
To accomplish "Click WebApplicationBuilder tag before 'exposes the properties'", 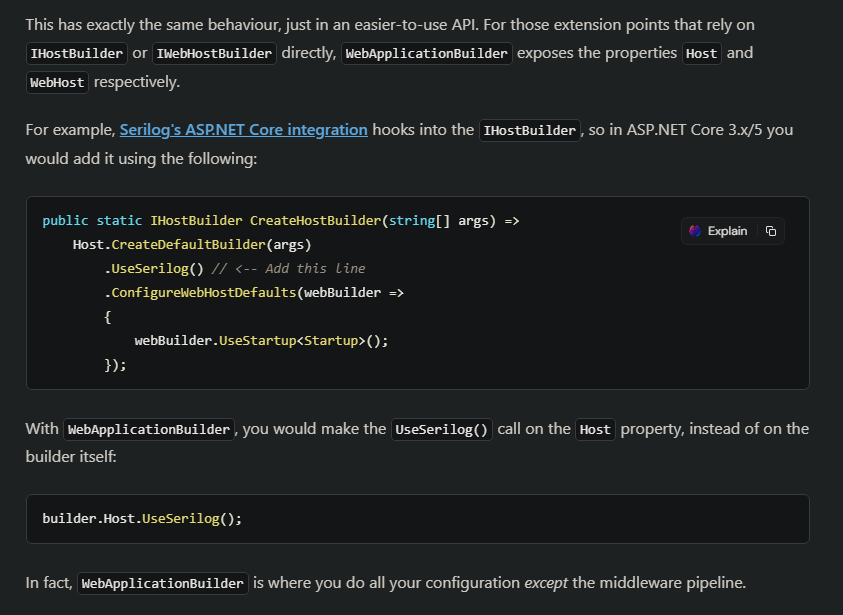I will click(x=426, y=53).
